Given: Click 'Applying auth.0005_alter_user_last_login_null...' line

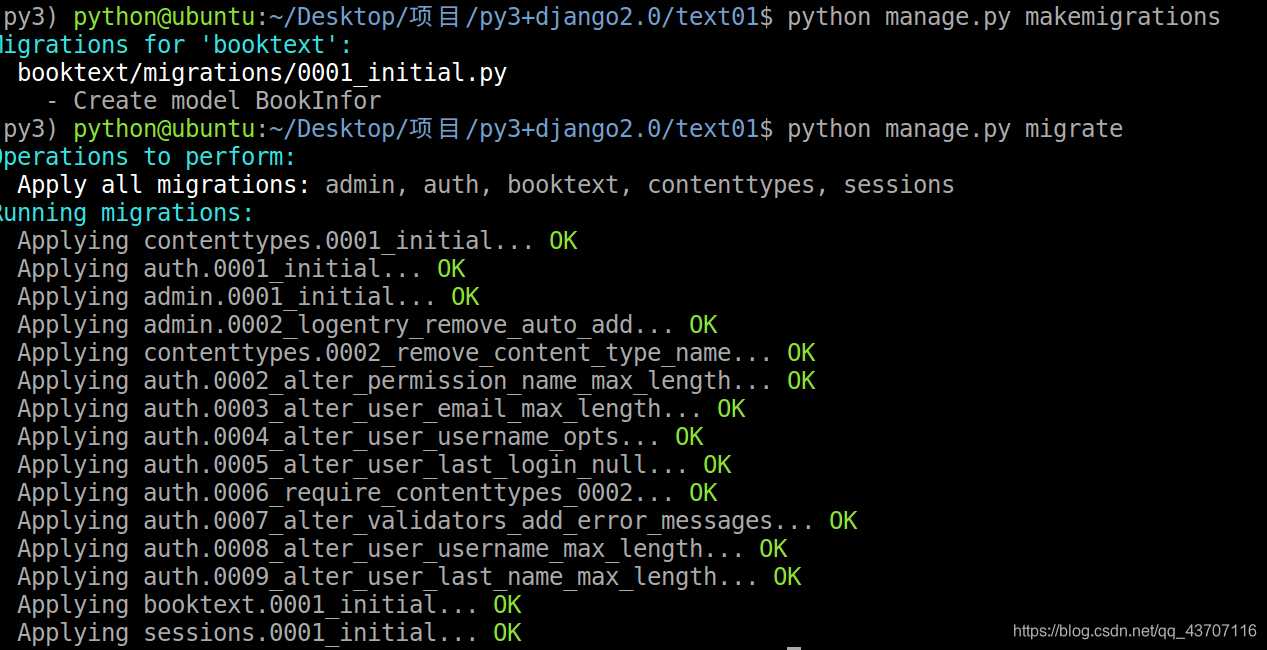Looking at the screenshot, I should 374,465.
